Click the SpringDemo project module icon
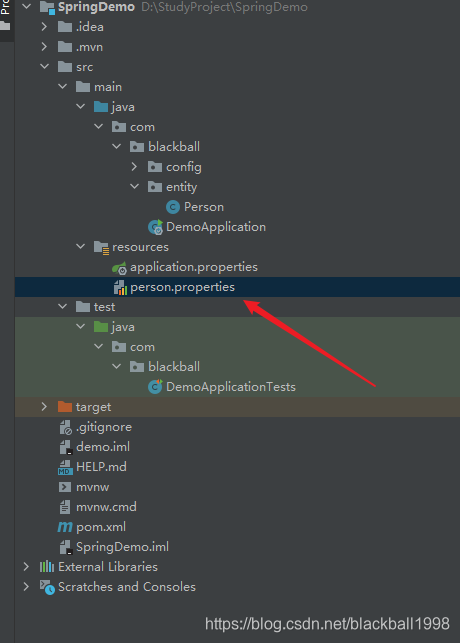The height and width of the screenshot is (643, 460). (47, 7)
